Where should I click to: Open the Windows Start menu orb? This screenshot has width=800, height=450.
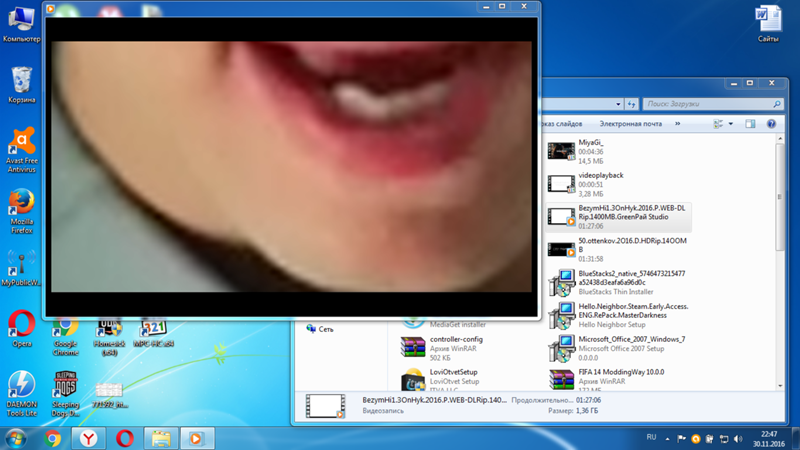pos(15,438)
